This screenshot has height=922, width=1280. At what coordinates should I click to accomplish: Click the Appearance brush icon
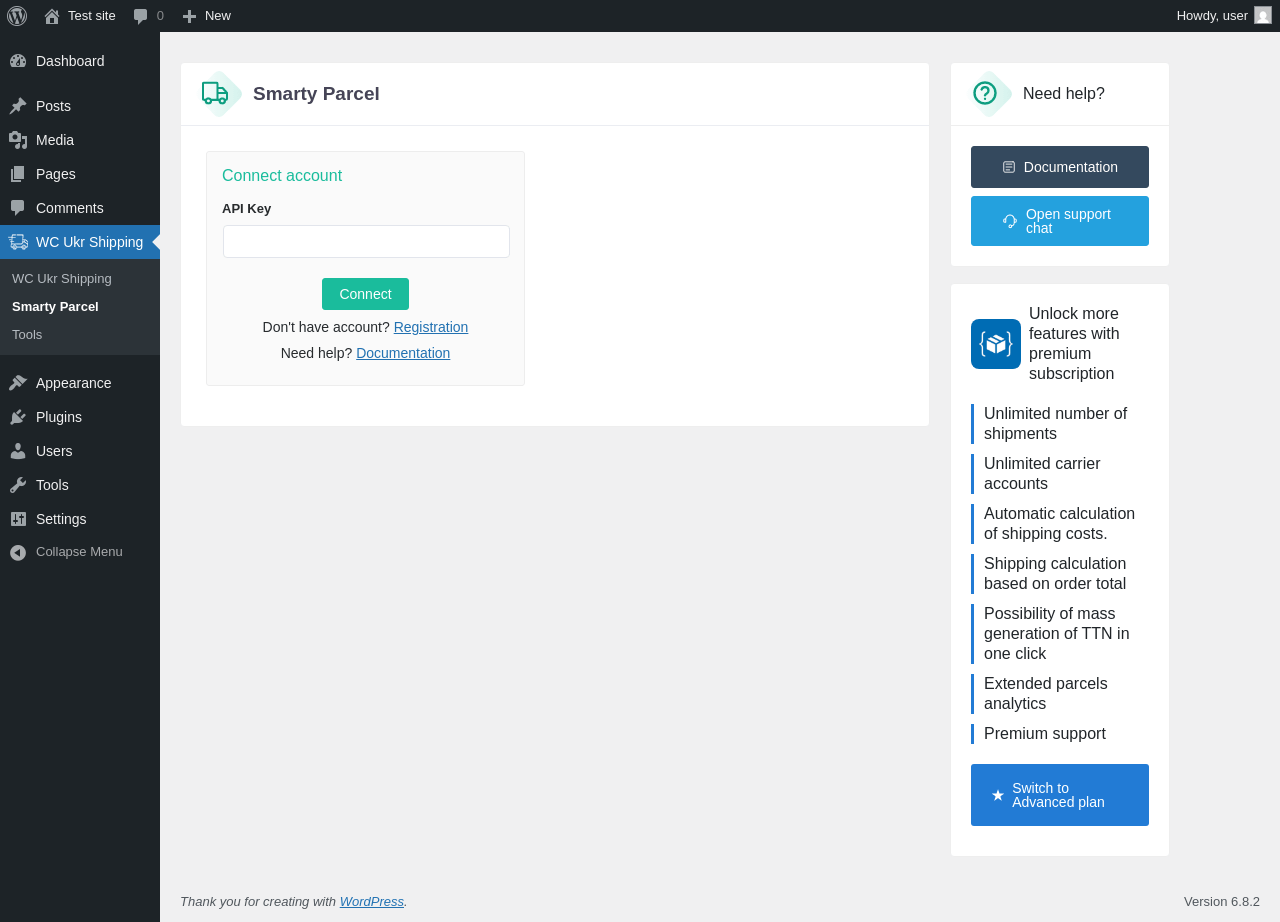tap(18, 383)
